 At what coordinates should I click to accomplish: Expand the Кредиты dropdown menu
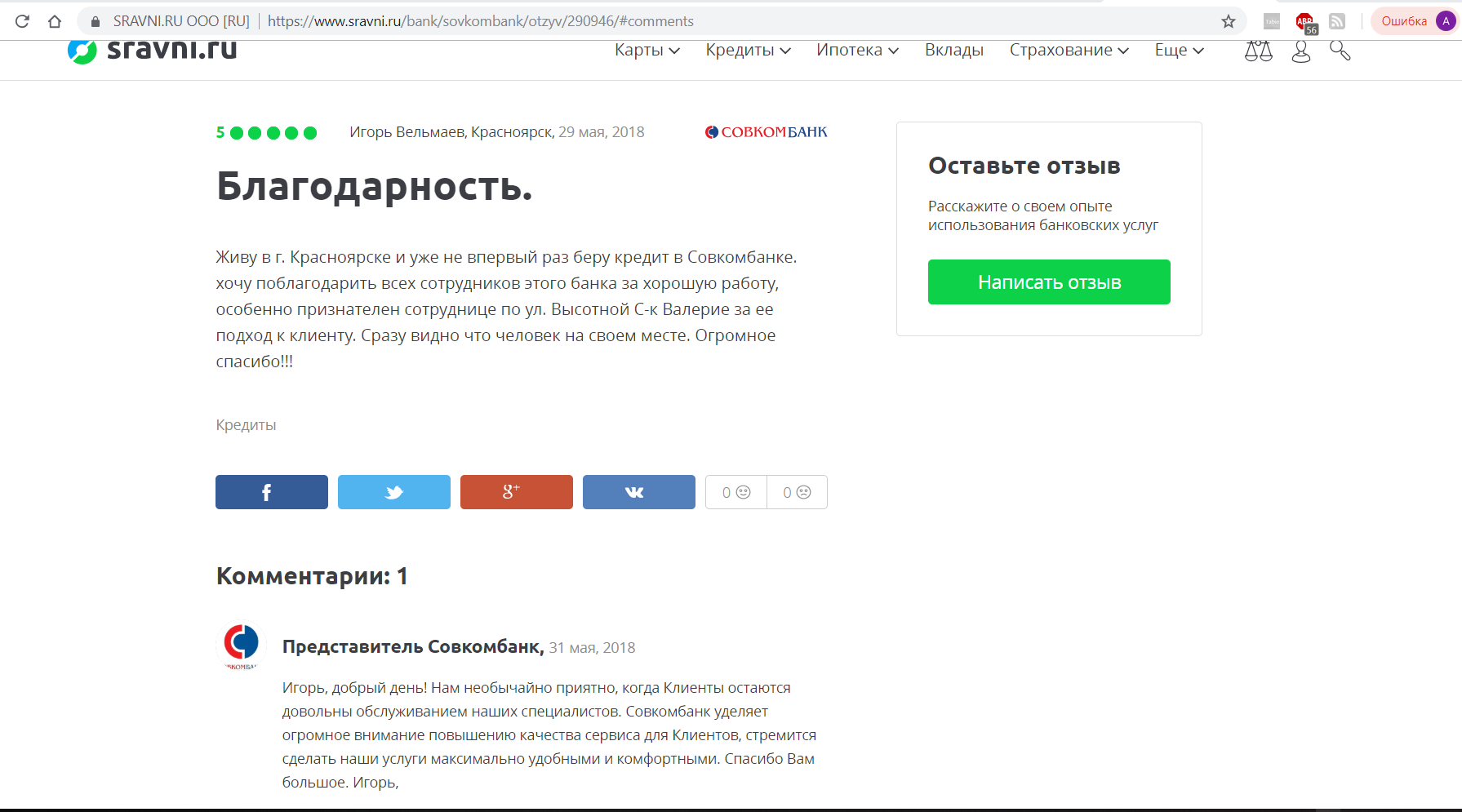coord(748,51)
